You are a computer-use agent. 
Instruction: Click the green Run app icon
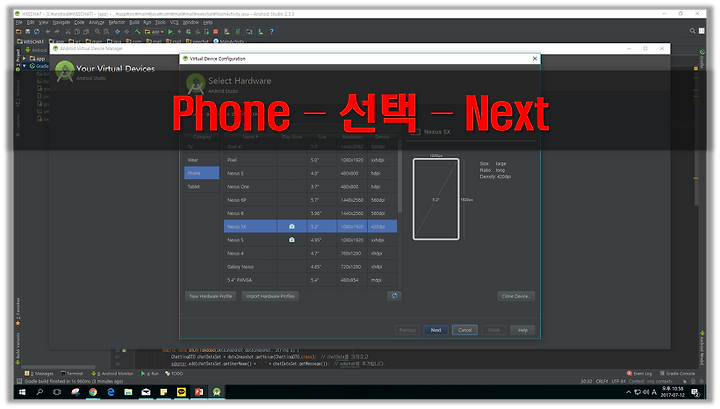point(170,32)
